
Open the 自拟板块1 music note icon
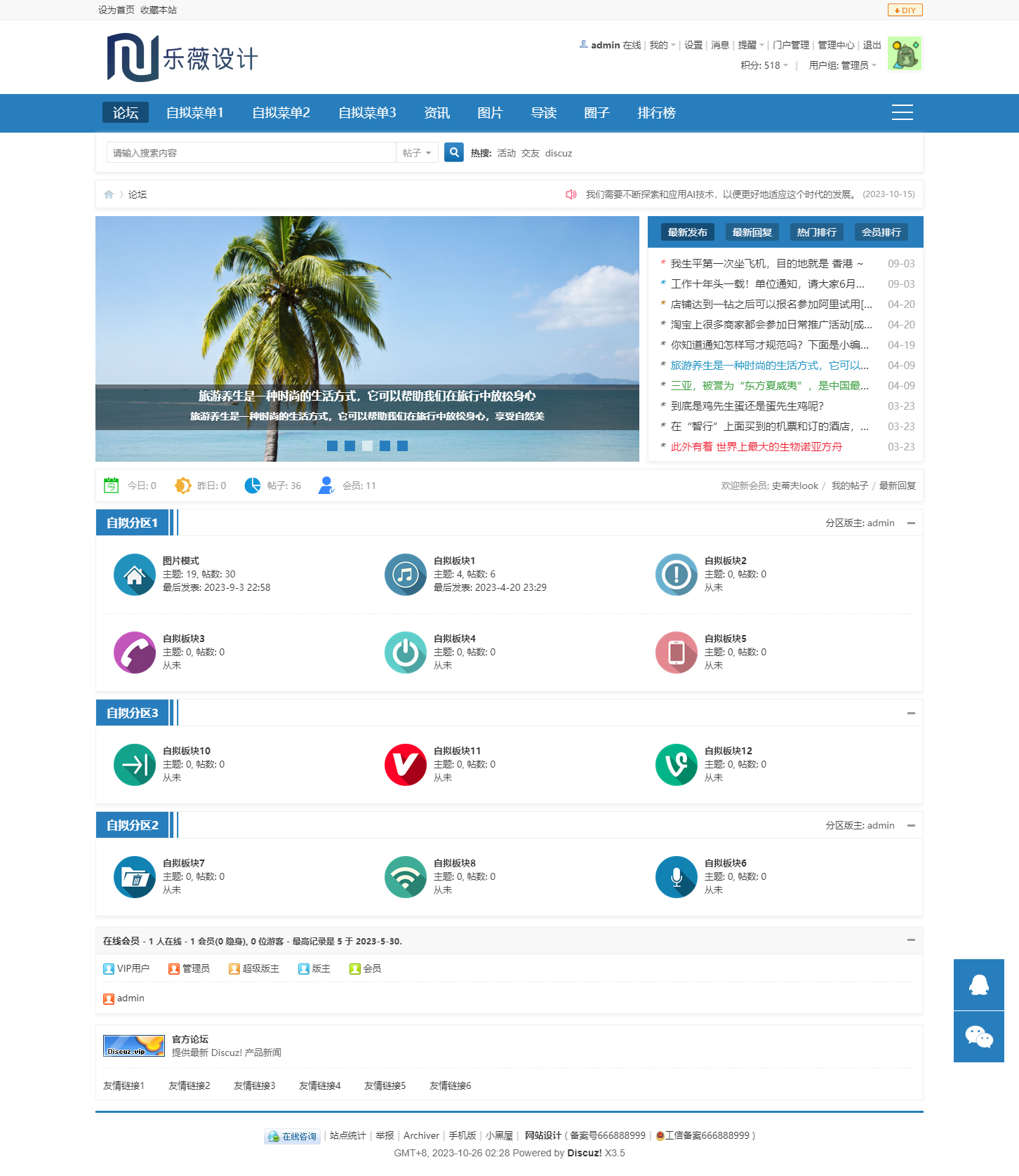click(x=405, y=575)
